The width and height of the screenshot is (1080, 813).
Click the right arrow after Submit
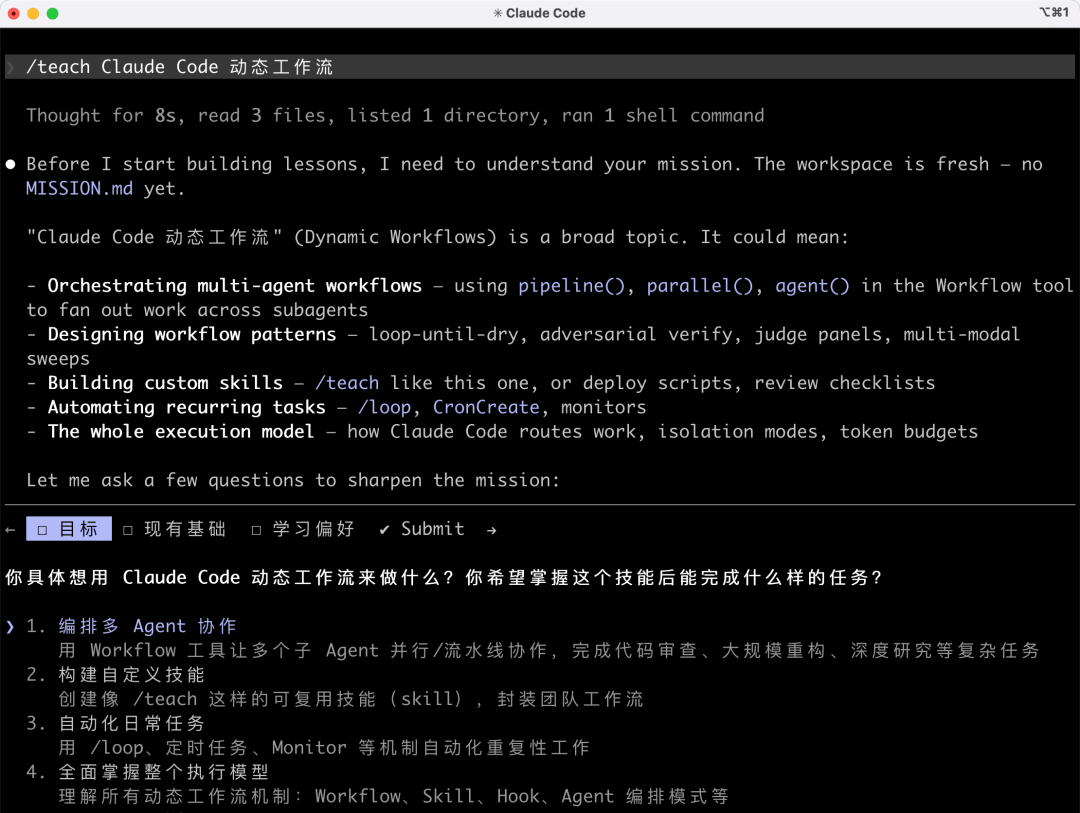491,530
